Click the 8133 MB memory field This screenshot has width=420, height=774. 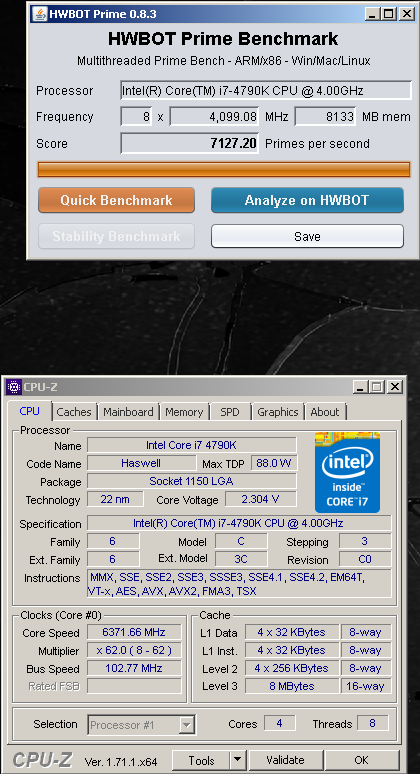click(326, 117)
